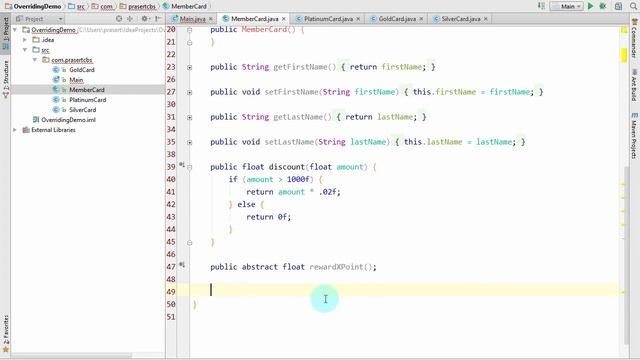Collapse the src folder
This screenshot has width=640, height=360.
click(25, 50)
